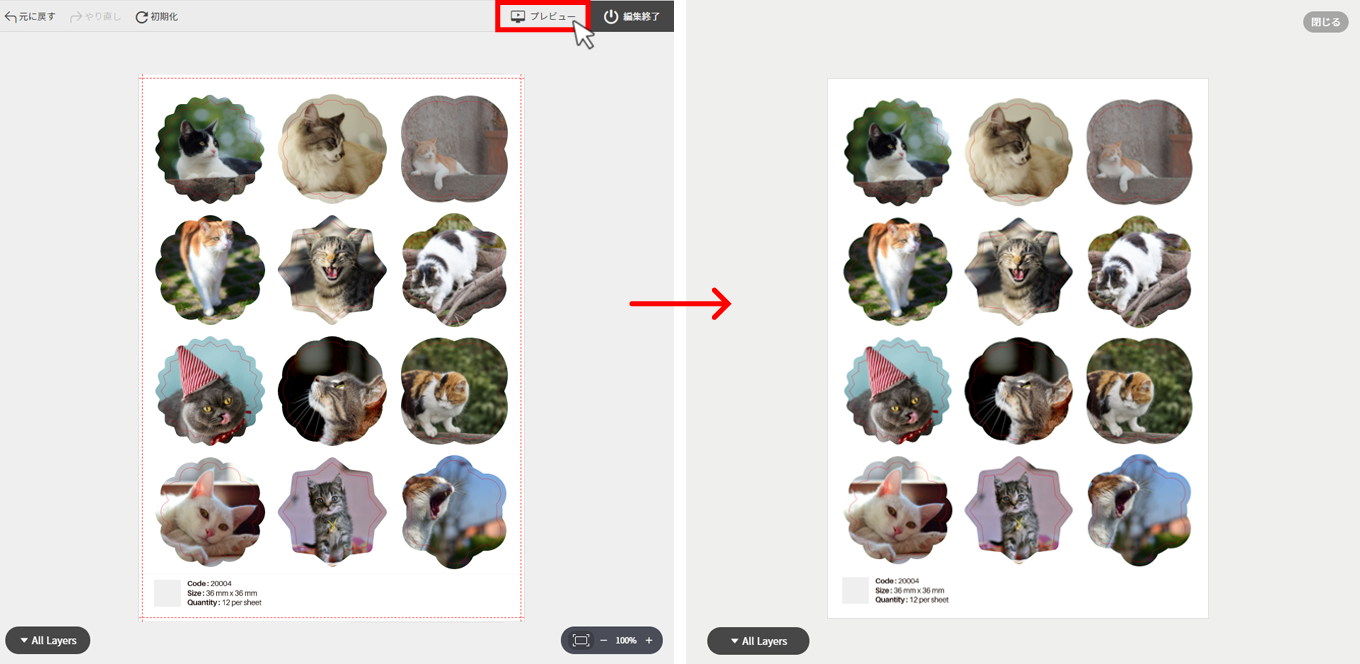Select the kitten in pink star sticker

coord(332,511)
